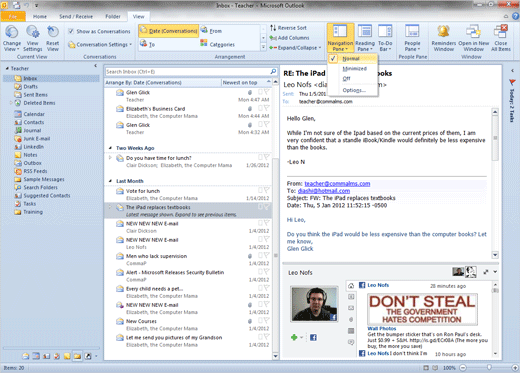This screenshot has width=520, height=373.
Task: Open the Drafts folder
Action: tap(30, 87)
